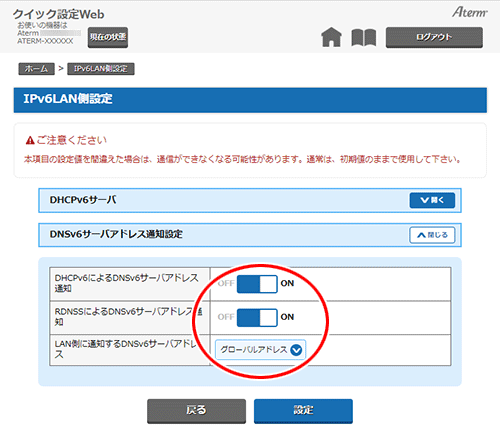
Task: Click the blue 設定 button
Action: click(303, 411)
